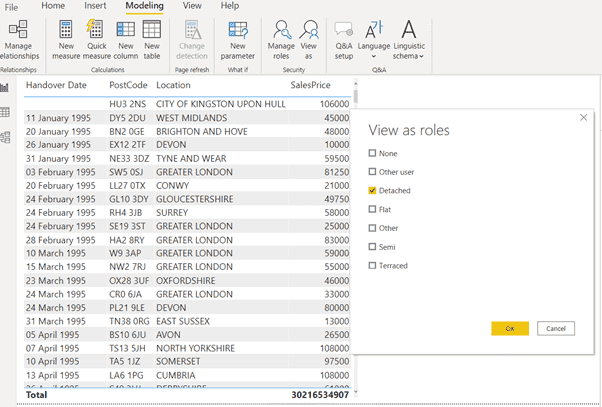The image size is (602, 407).
Task: Click Cancel in View as roles
Action: tap(556, 328)
